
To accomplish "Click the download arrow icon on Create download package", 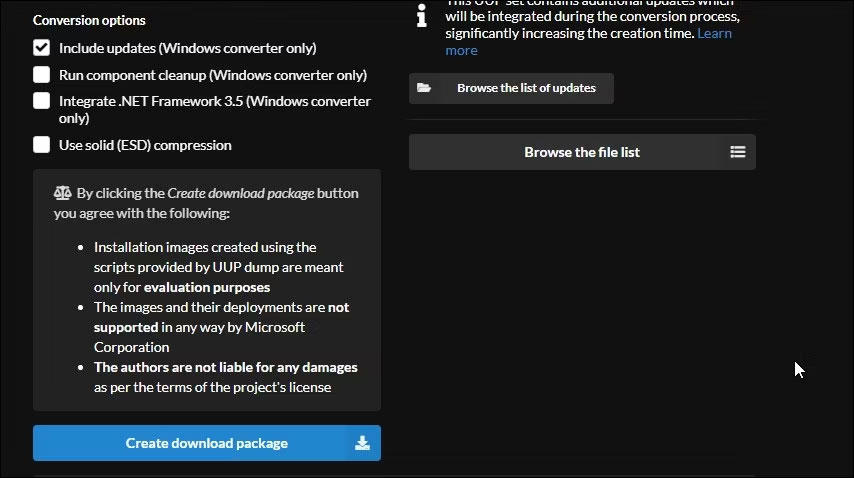I will click(x=362, y=443).
